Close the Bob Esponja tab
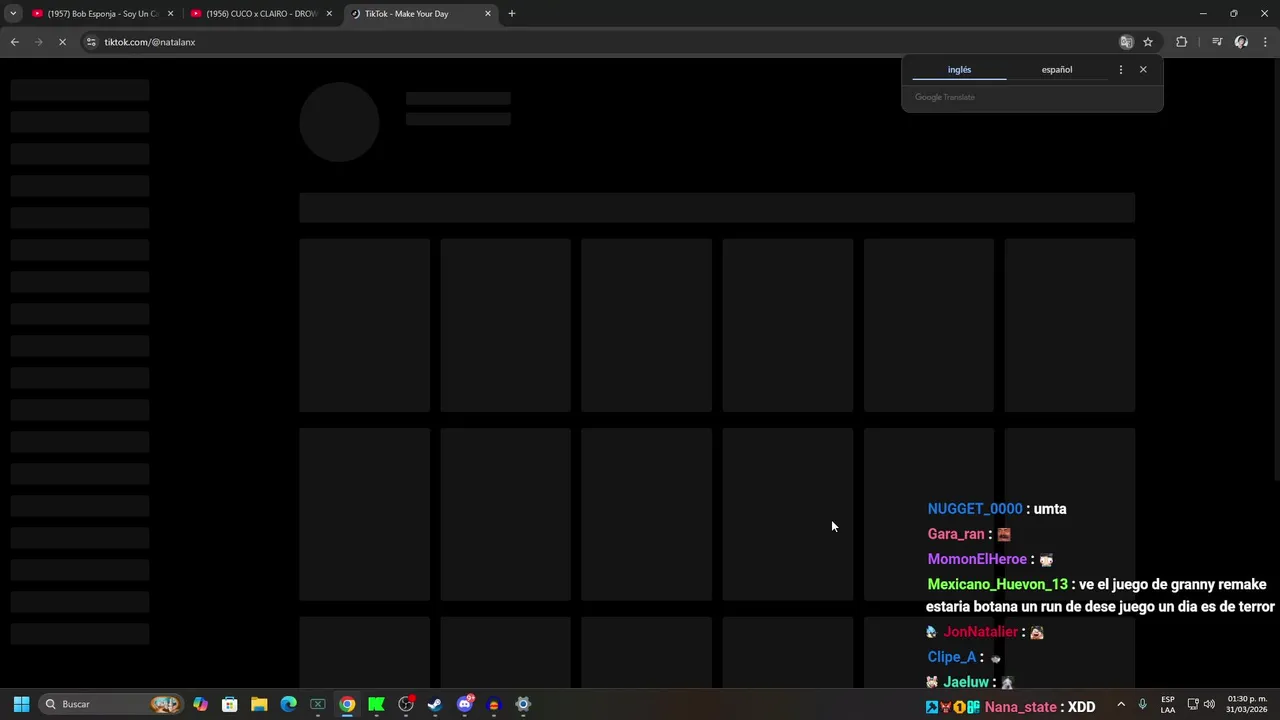 click(x=170, y=14)
